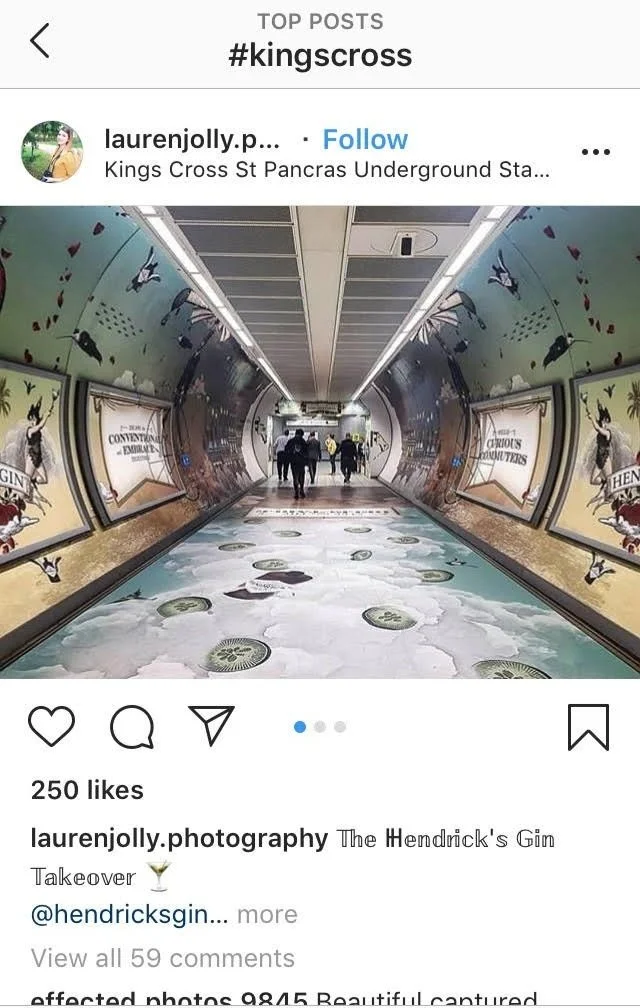Open the three-dot post options menu
The width and height of the screenshot is (640, 1008).
(x=596, y=152)
